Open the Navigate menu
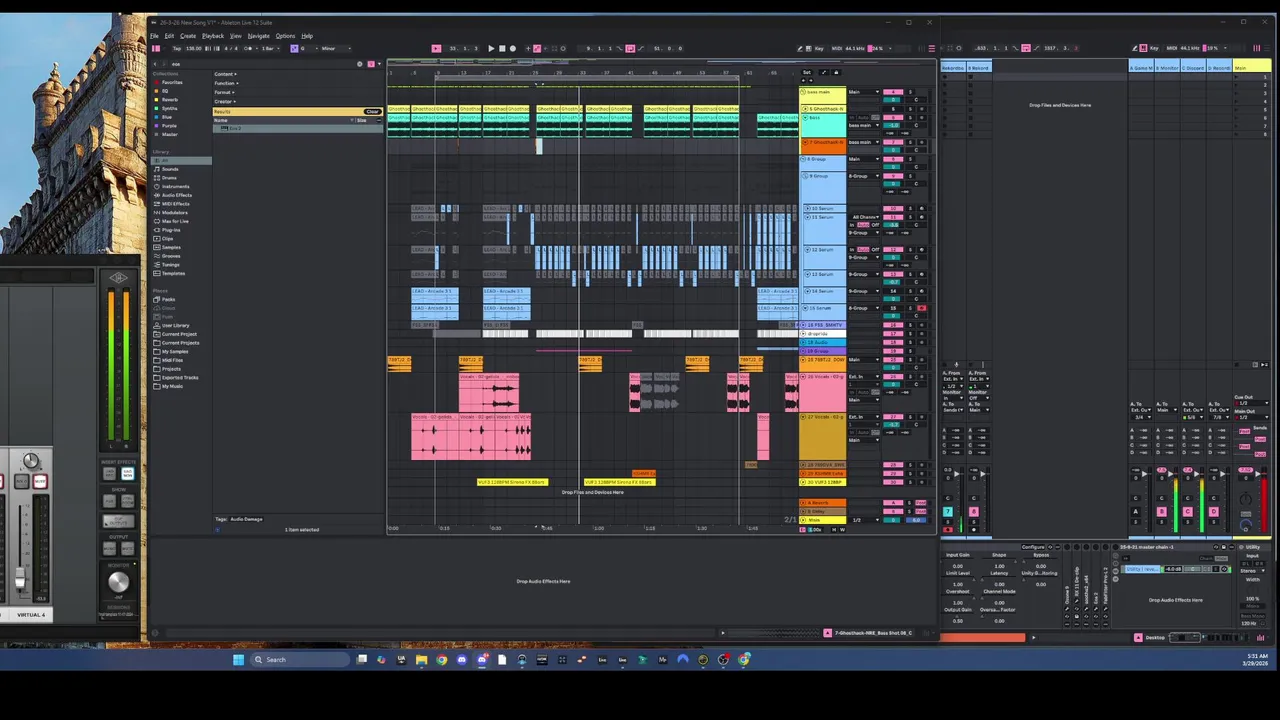This screenshot has height=720, width=1280. 259,36
